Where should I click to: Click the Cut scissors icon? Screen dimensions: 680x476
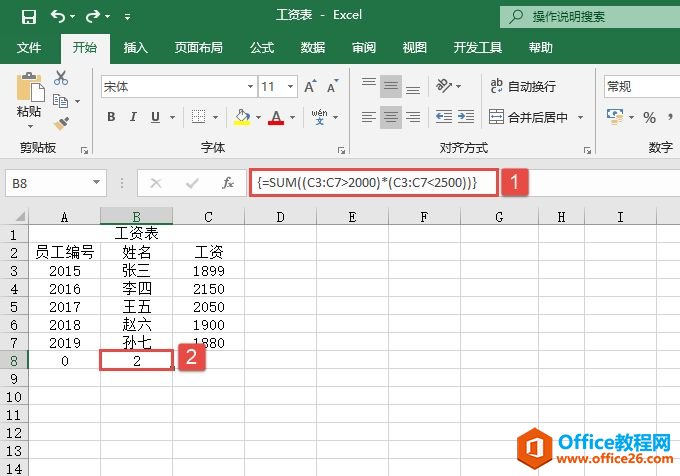pyautogui.click(x=61, y=78)
